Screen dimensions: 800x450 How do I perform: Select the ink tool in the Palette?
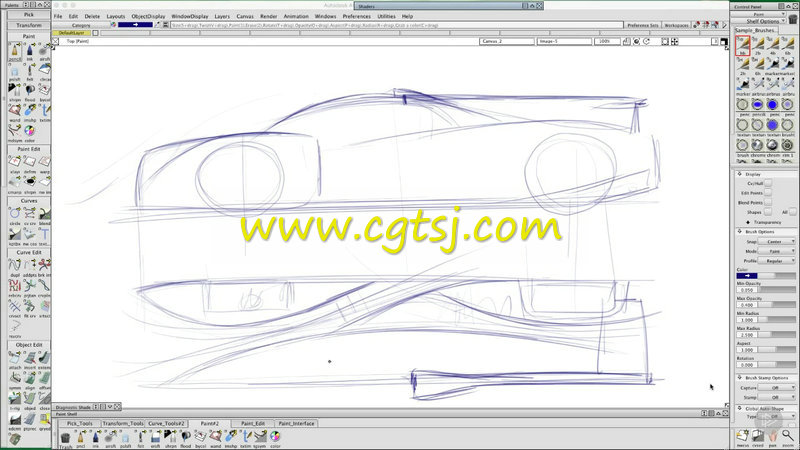tap(30, 51)
